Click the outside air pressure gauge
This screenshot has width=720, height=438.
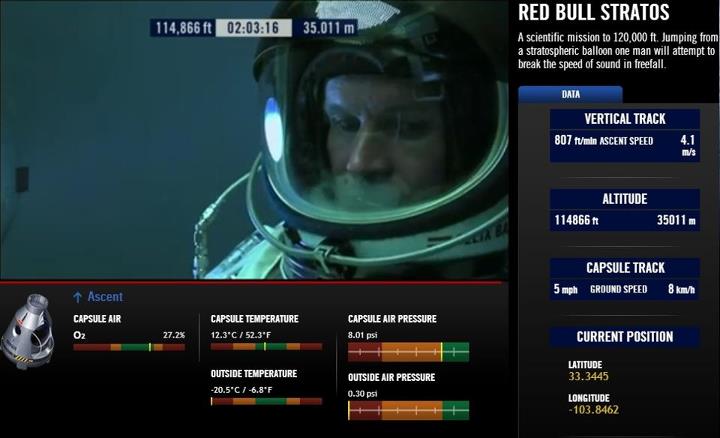pyautogui.click(x=408, y=410)
